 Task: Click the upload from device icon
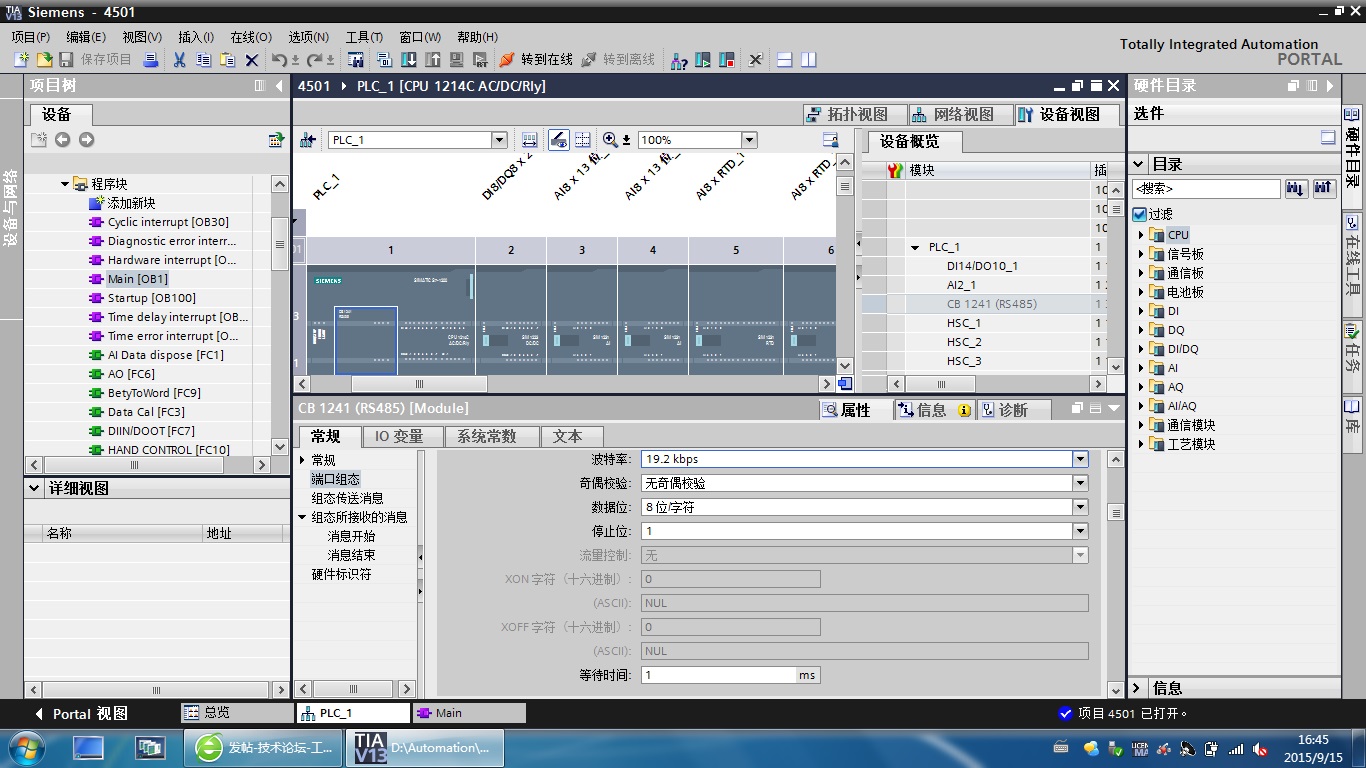pyautogui.click(x=432, y=60)
